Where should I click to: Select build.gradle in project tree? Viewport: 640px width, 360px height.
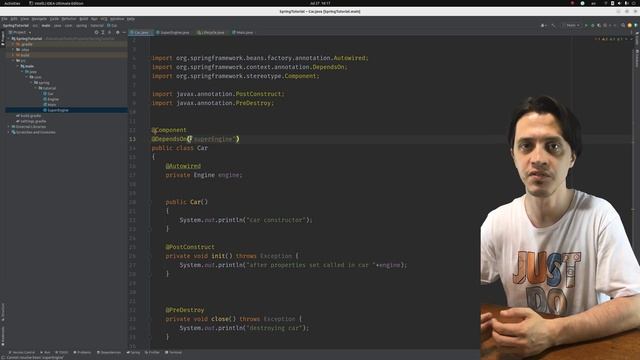click(29, 116)
